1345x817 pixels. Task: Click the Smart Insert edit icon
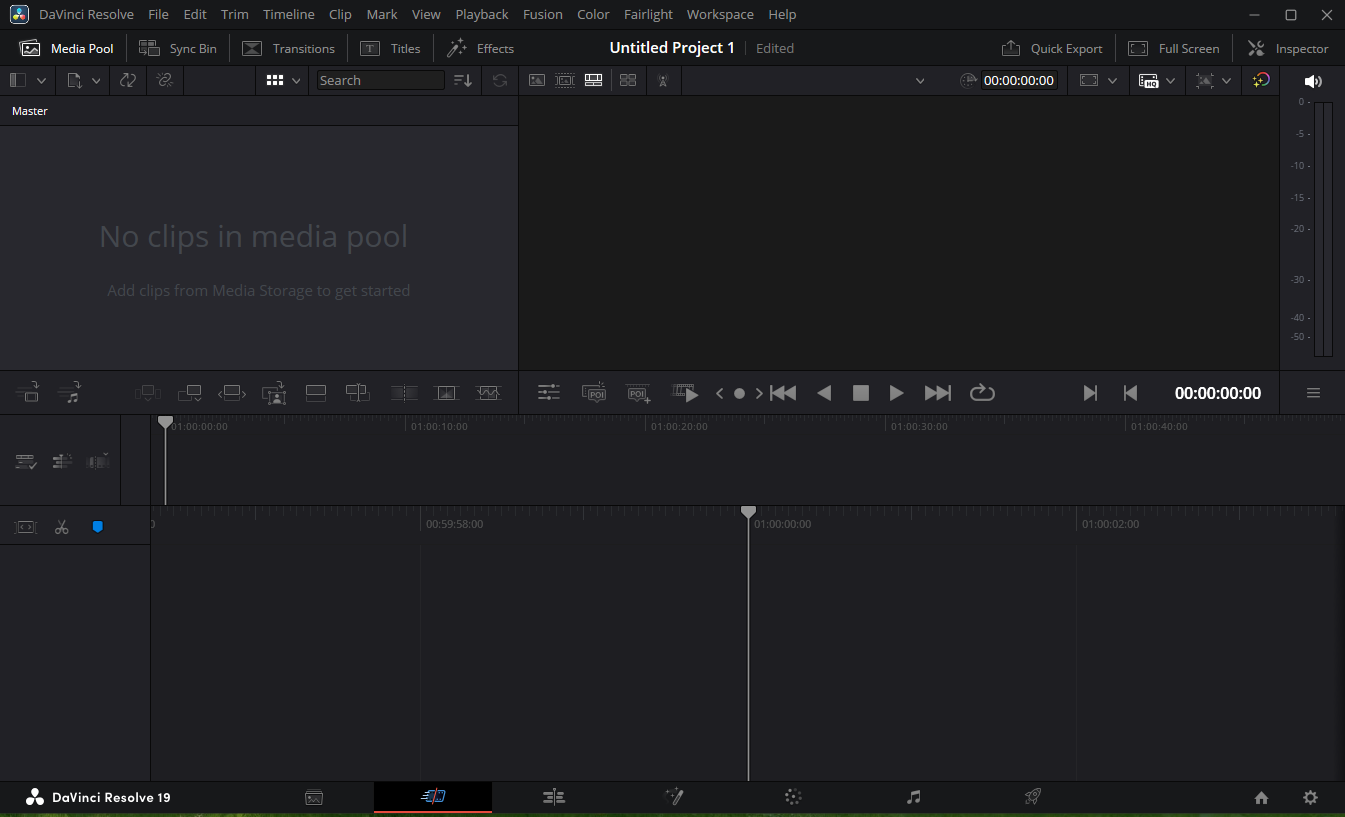(147, 393)
